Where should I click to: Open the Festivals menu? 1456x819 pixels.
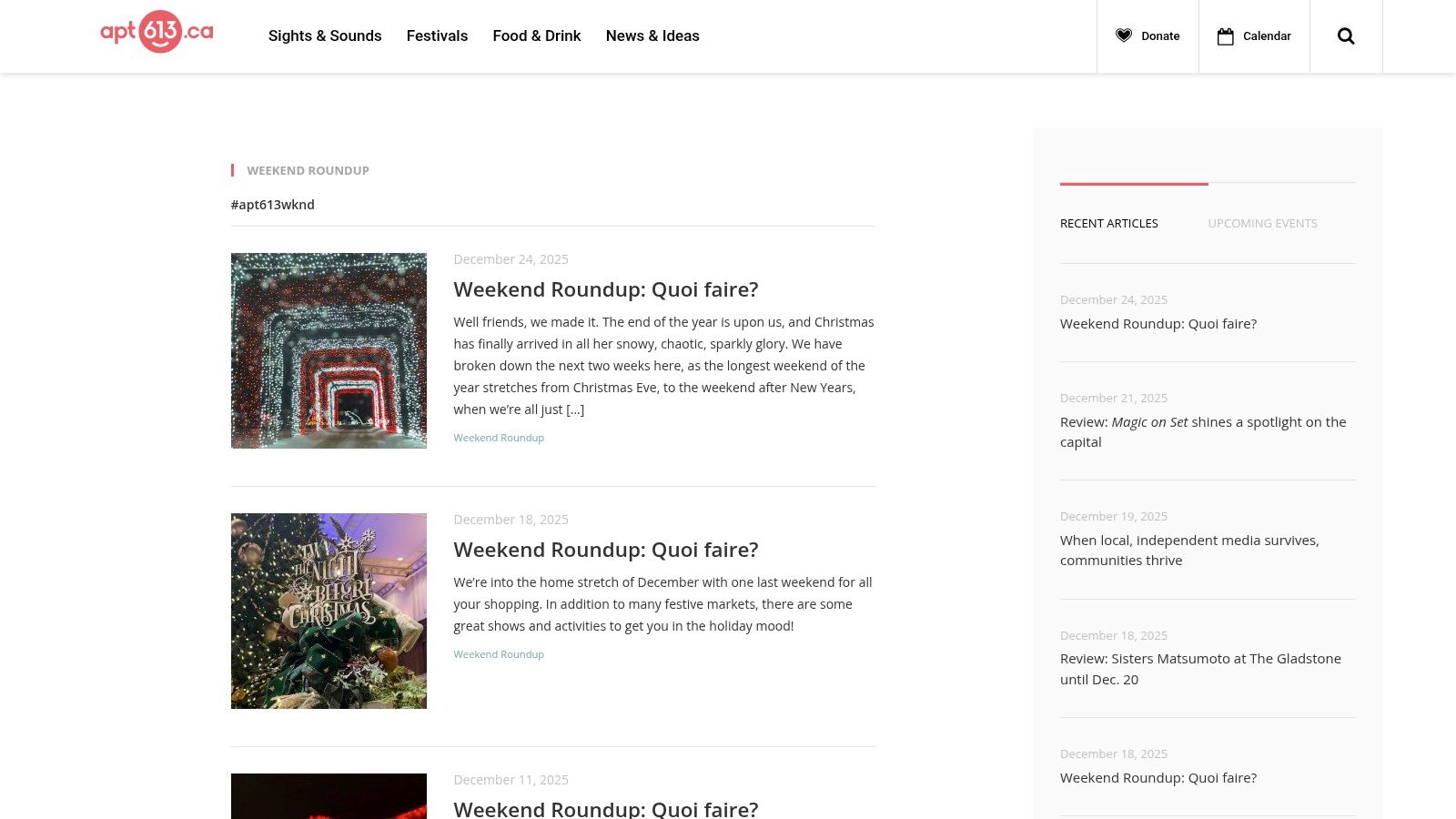pyautogui.click(x=437, y=35)
